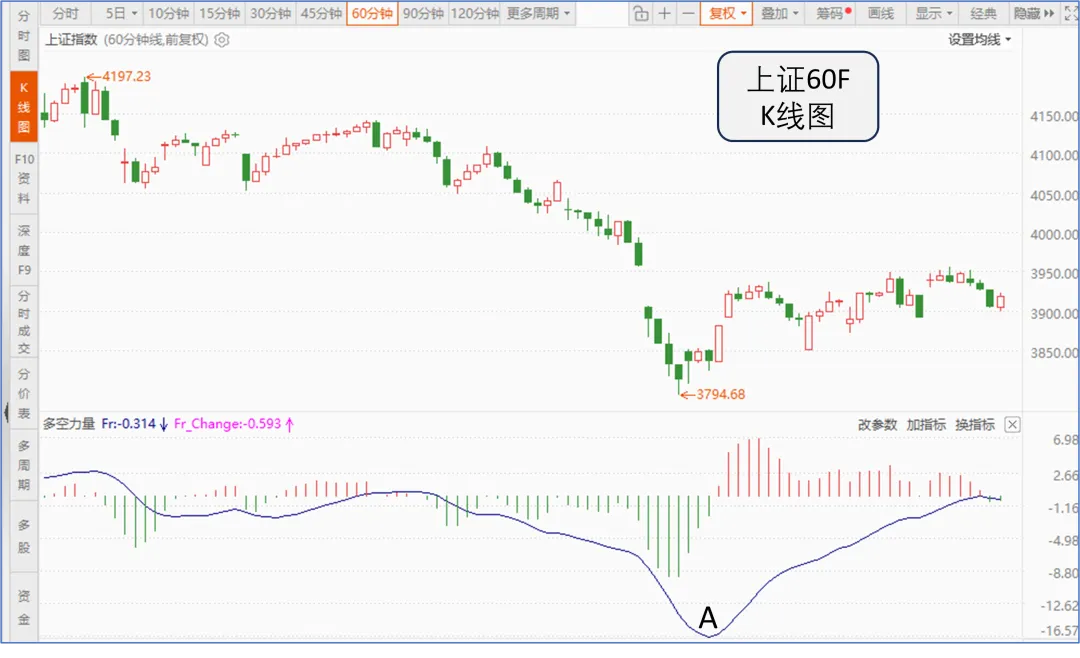The image size is (1080, 658).
Task: Click the 上证指数 chart title
Action: click(x=71, y=40)
